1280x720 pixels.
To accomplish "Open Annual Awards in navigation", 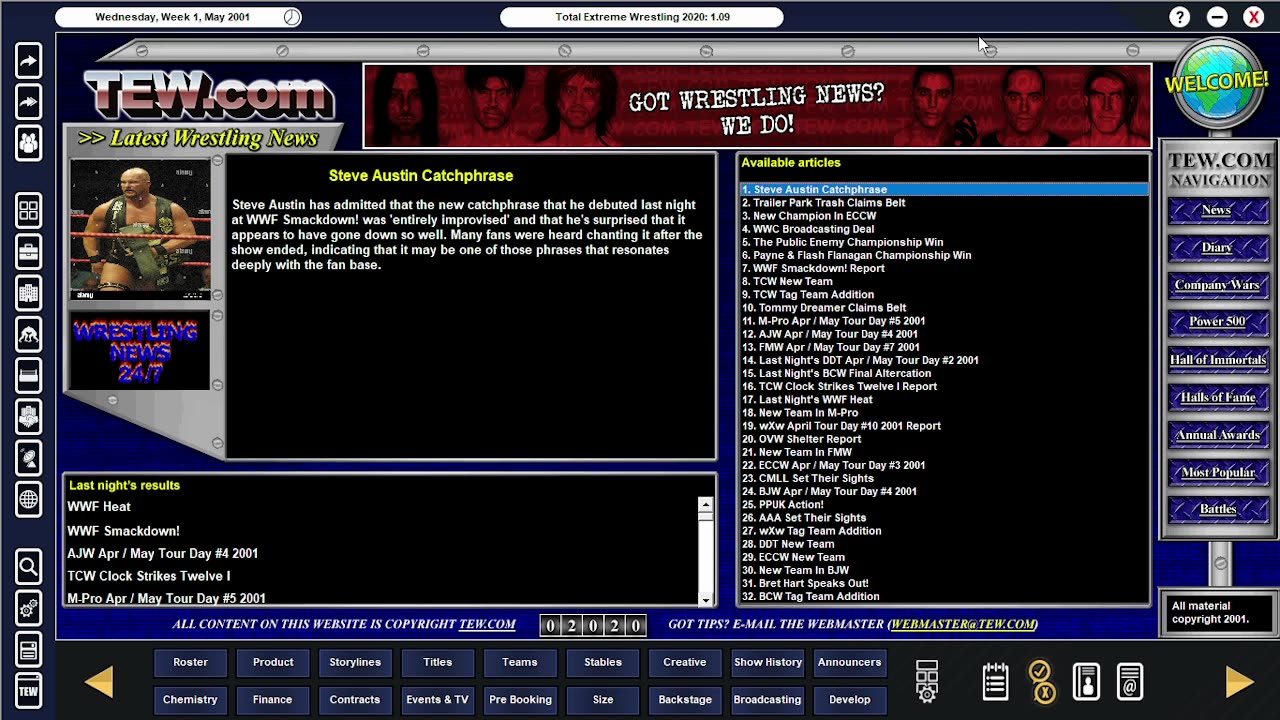I will (1217, 435).
